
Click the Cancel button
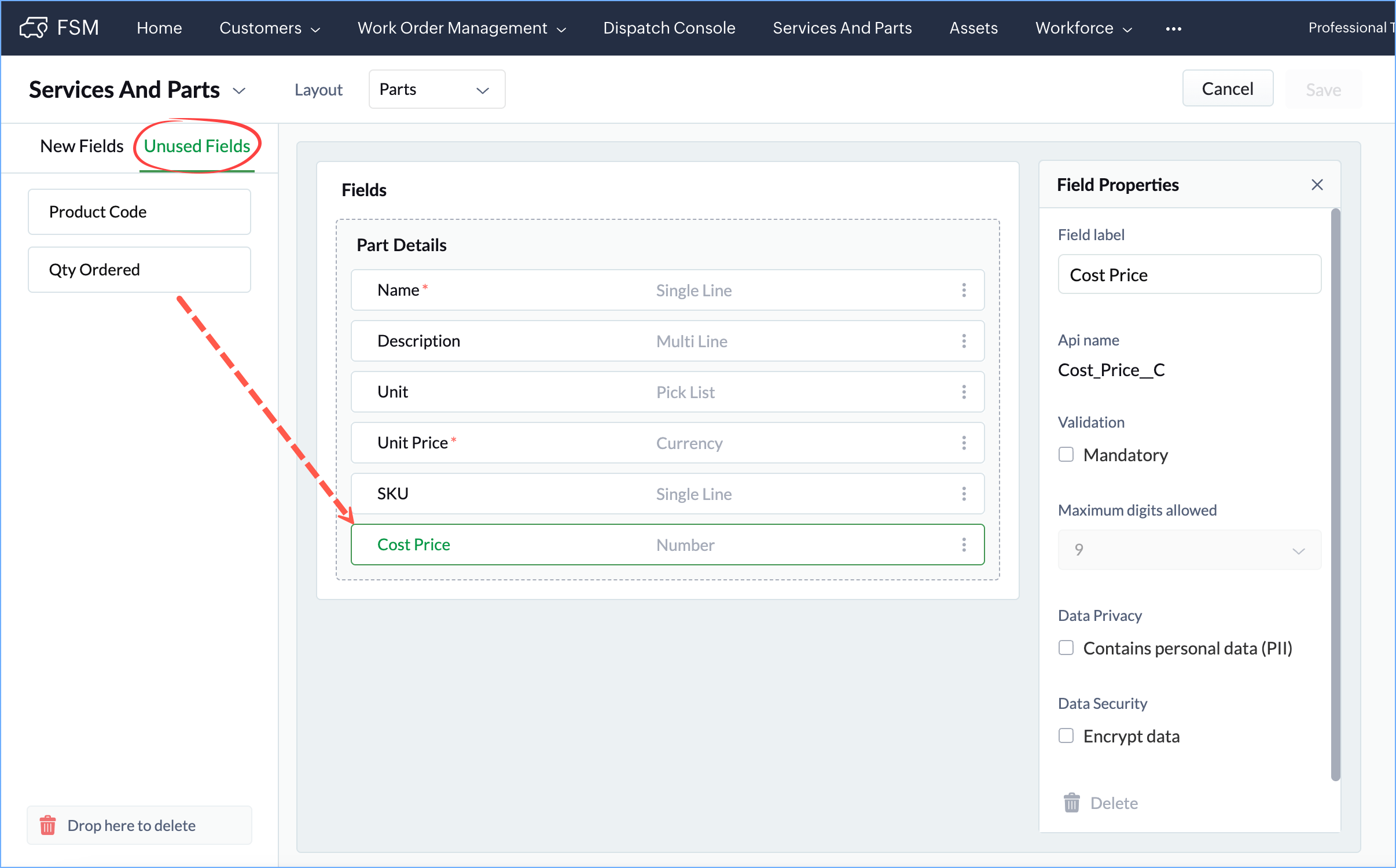pos(1227,89)
